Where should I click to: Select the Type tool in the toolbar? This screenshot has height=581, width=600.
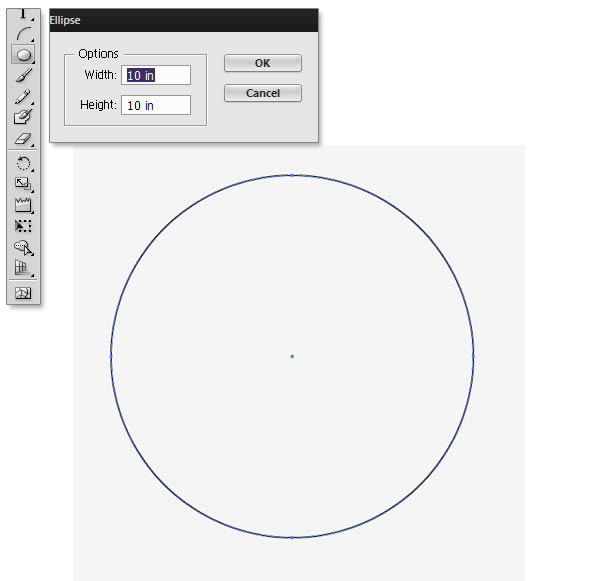[23, 14]
